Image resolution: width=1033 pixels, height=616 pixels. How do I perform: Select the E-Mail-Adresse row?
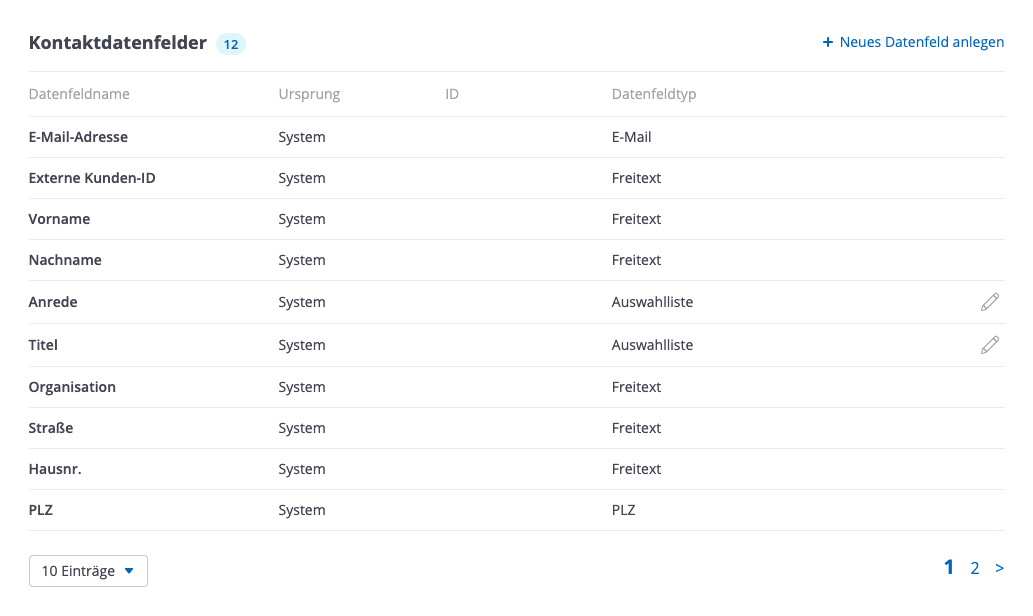(78, 137)
